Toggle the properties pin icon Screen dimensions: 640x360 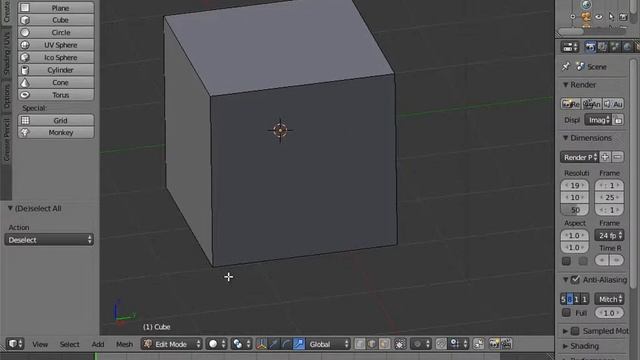point(566,67)
